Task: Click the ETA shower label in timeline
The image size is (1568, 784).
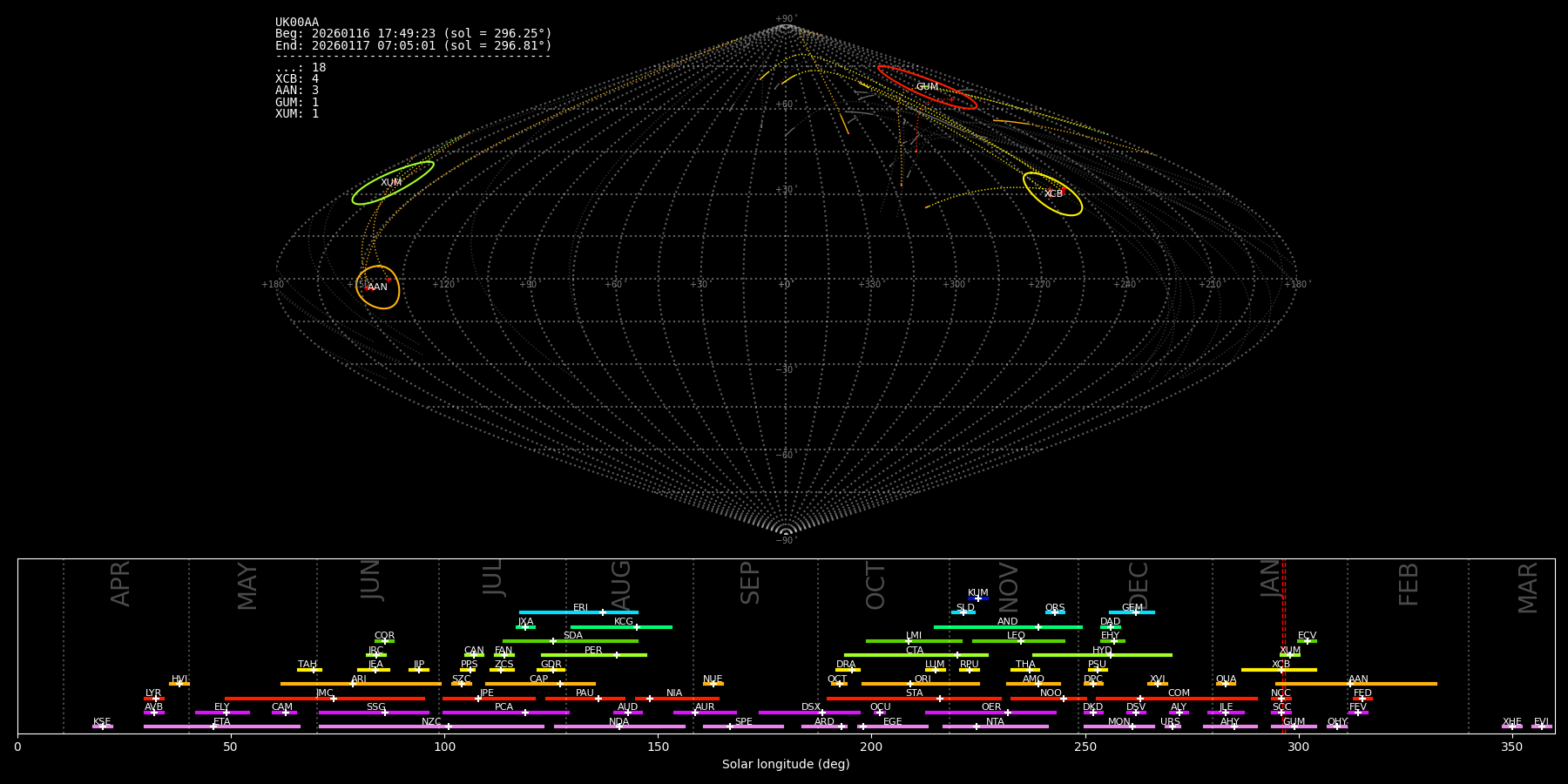Action: tap(222, 722)
